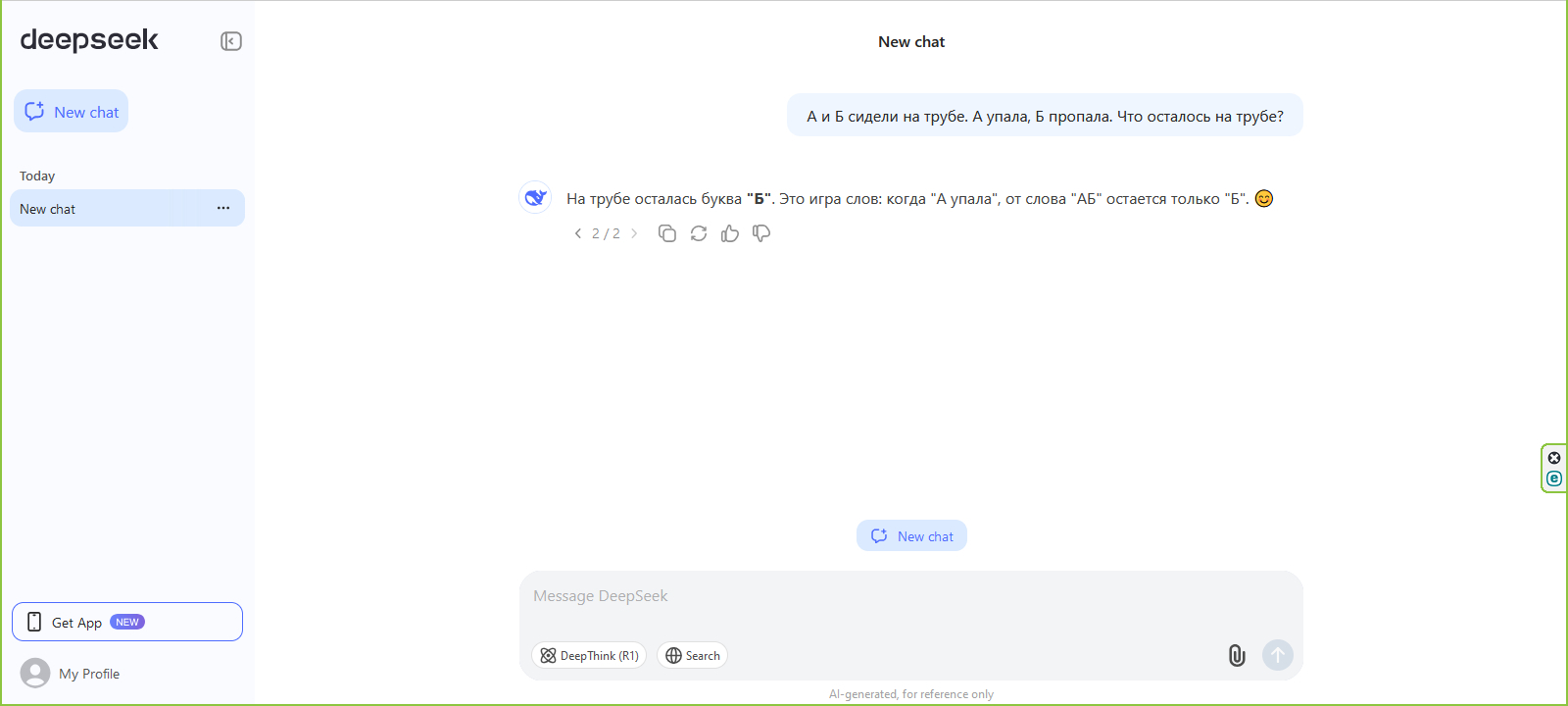Click the Get App button
Screen dimensions: 1568x706
click(x=127, y=622)
